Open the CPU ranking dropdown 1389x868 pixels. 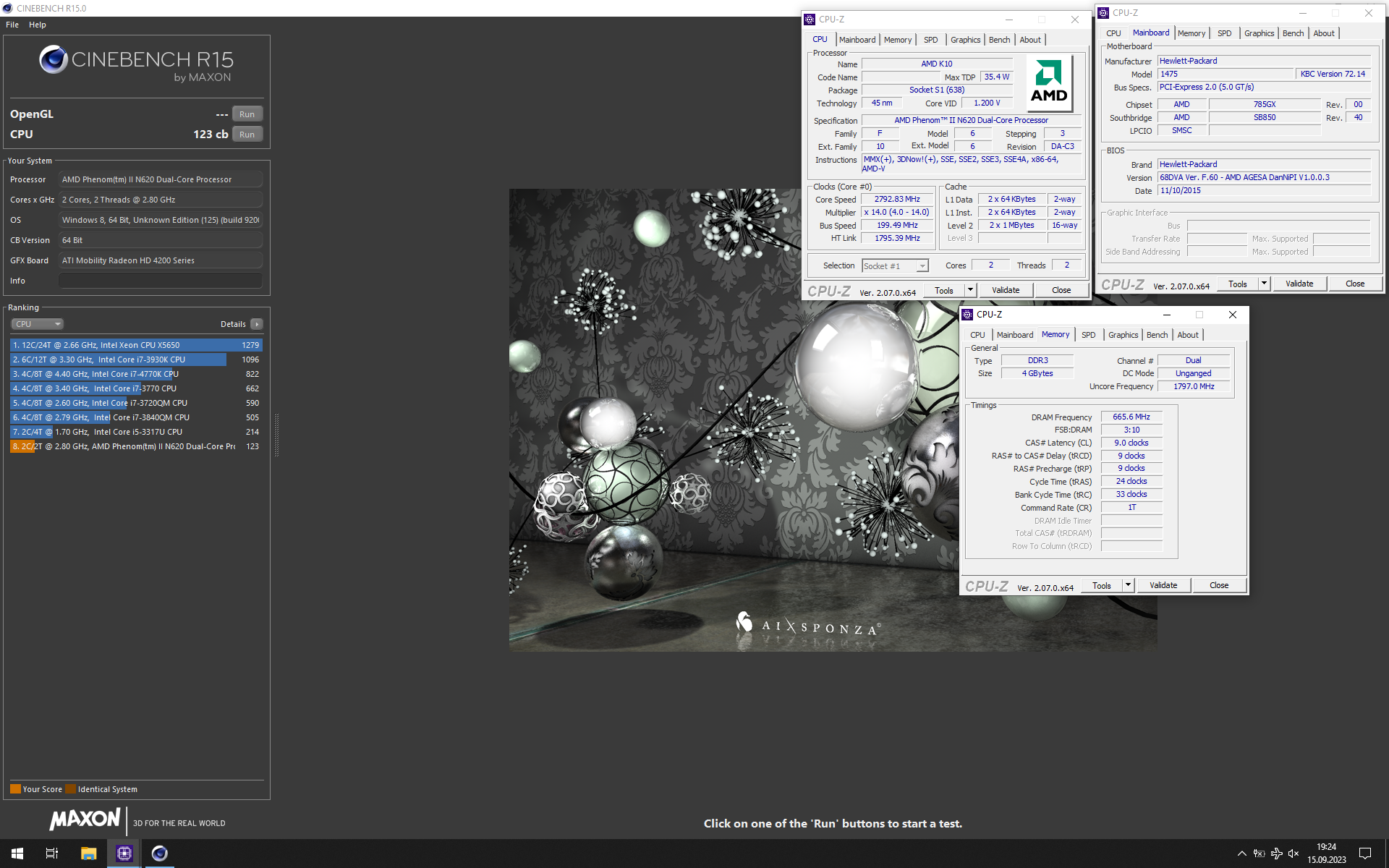38,324
